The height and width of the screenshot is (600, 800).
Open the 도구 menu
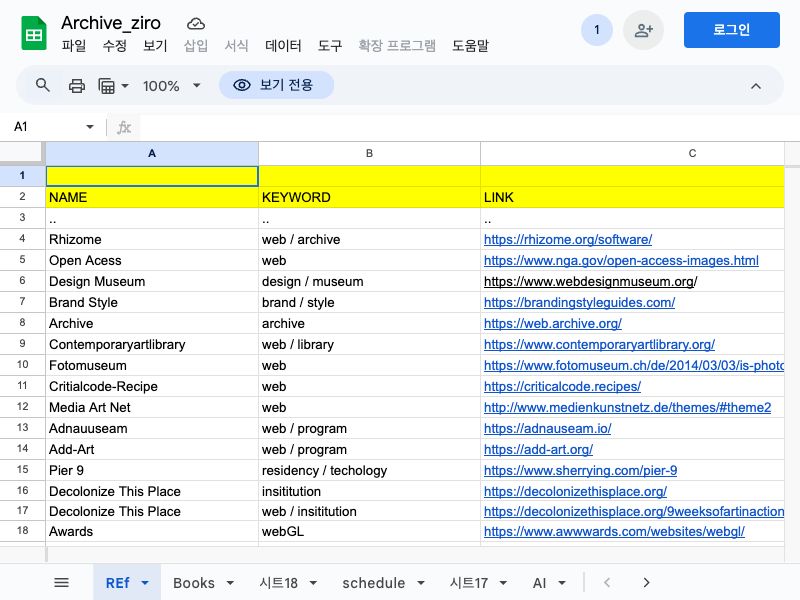[330, 46]
